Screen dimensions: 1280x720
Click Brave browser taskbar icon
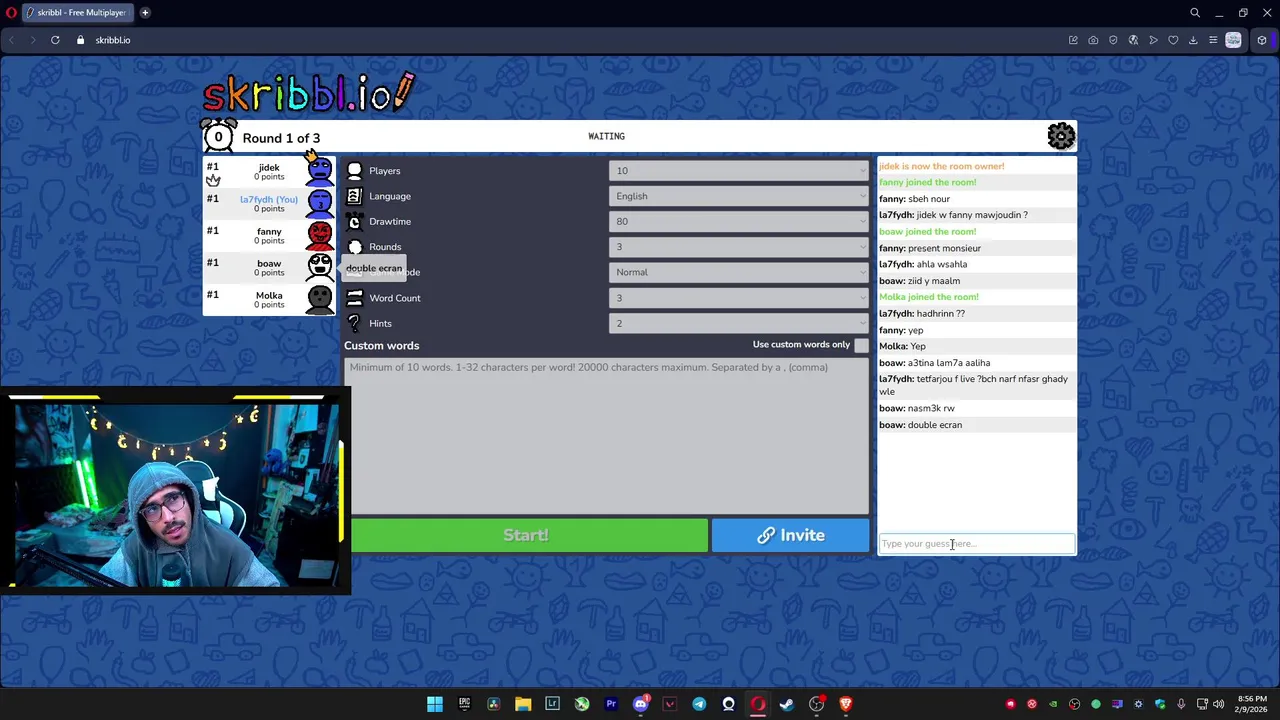[x=846, y=704]
